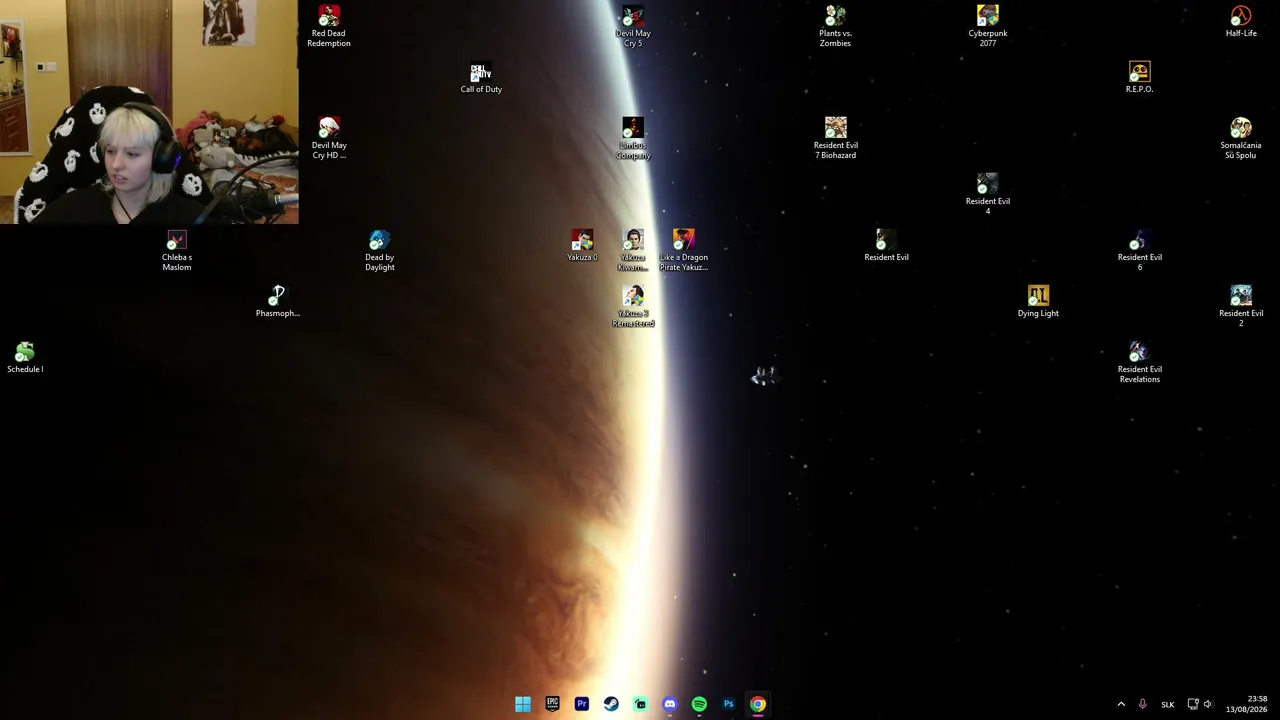Click the plain Resident Evil shortcut
Screen dimensions: 1280x720
click(886, 245)
